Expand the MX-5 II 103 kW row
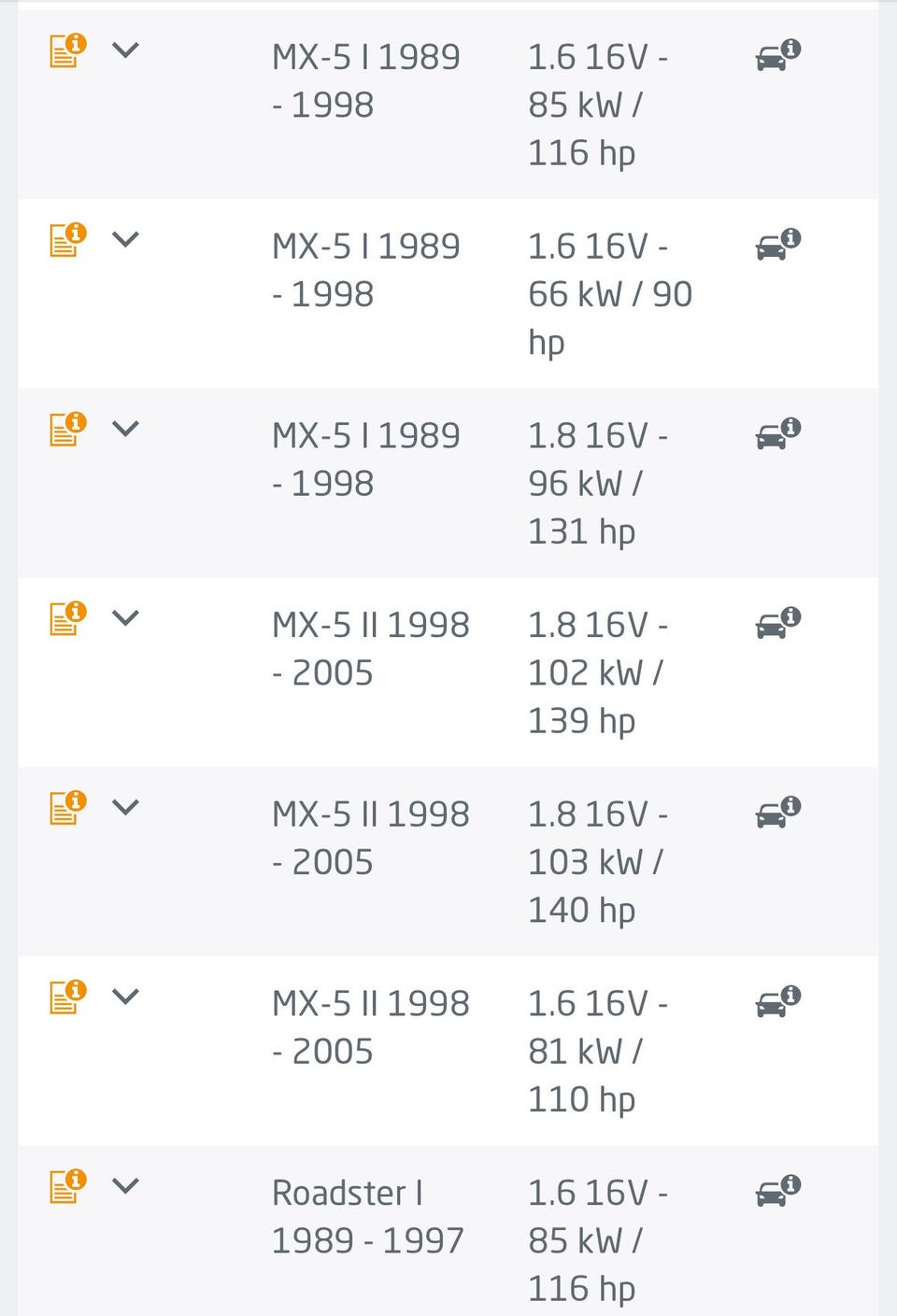 (x=125, y=807)
